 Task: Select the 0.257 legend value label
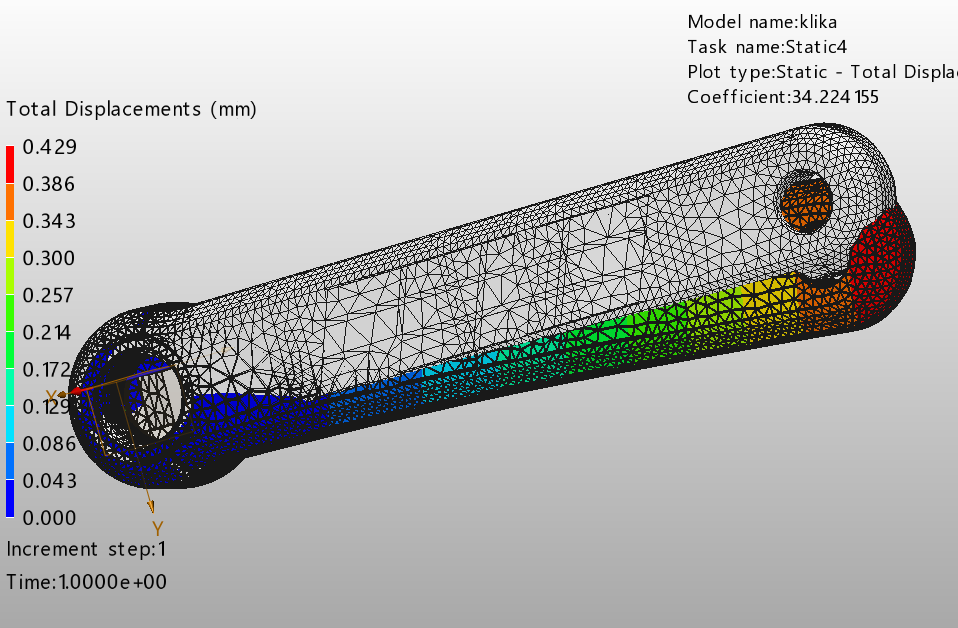point(43,295)
